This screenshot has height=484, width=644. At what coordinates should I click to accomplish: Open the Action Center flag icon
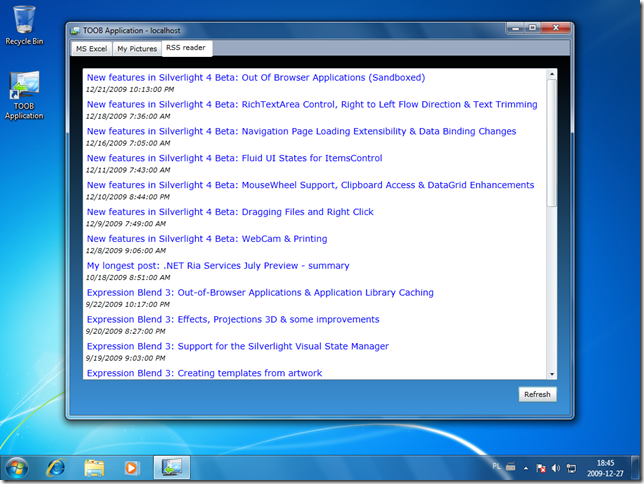pos(541,468)
